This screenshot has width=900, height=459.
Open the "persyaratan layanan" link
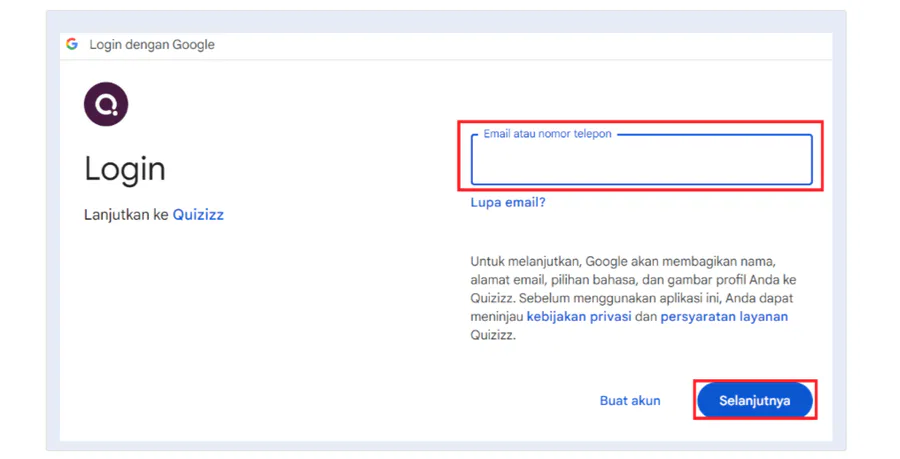(724, 317)
